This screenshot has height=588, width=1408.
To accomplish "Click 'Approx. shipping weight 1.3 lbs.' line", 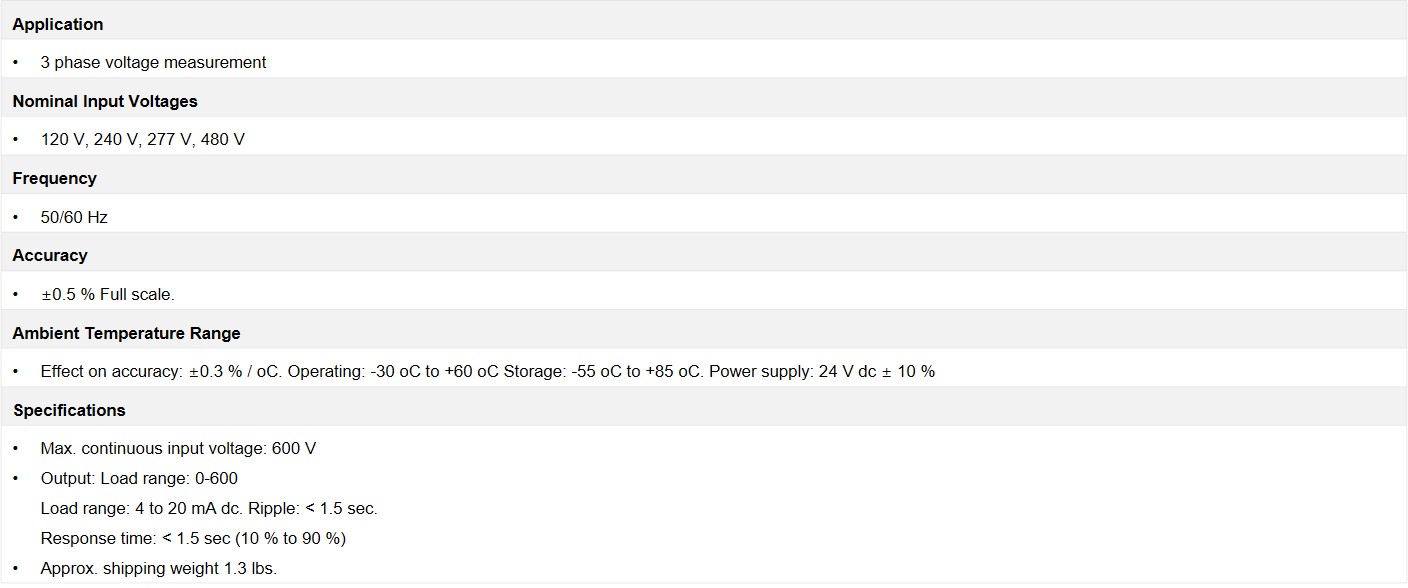I will coord(158,568).
